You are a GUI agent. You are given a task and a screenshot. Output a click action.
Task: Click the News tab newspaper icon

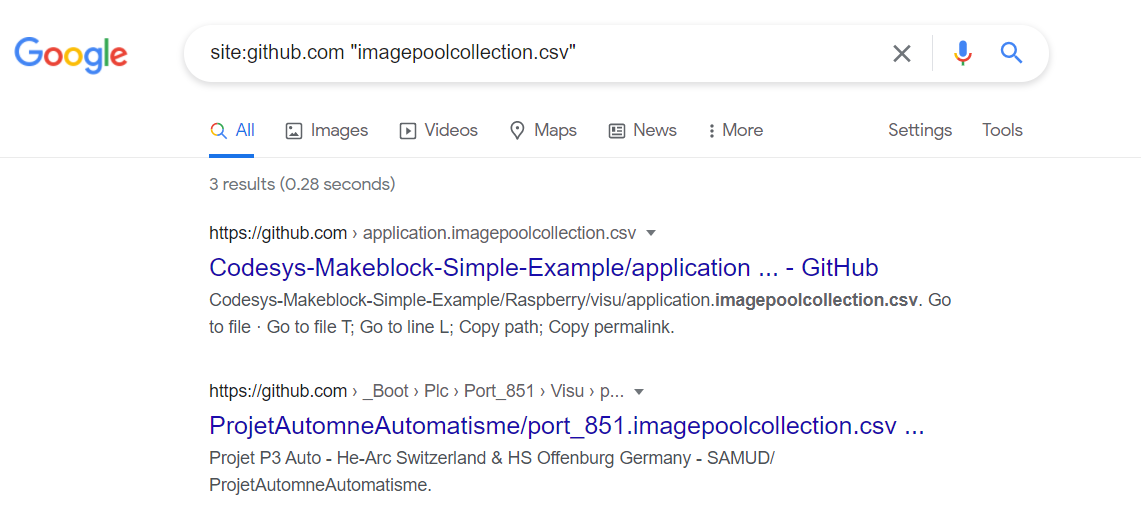[x=617, y=131]
